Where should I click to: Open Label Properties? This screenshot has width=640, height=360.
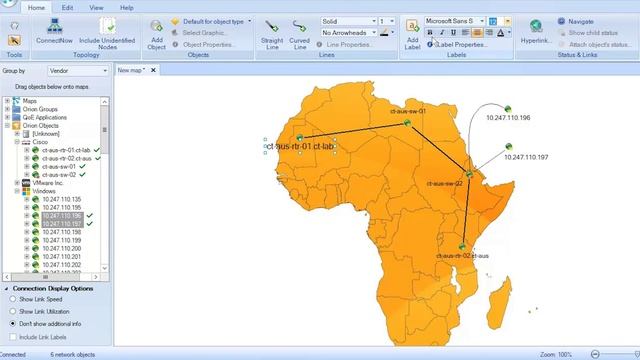(457, 44)
